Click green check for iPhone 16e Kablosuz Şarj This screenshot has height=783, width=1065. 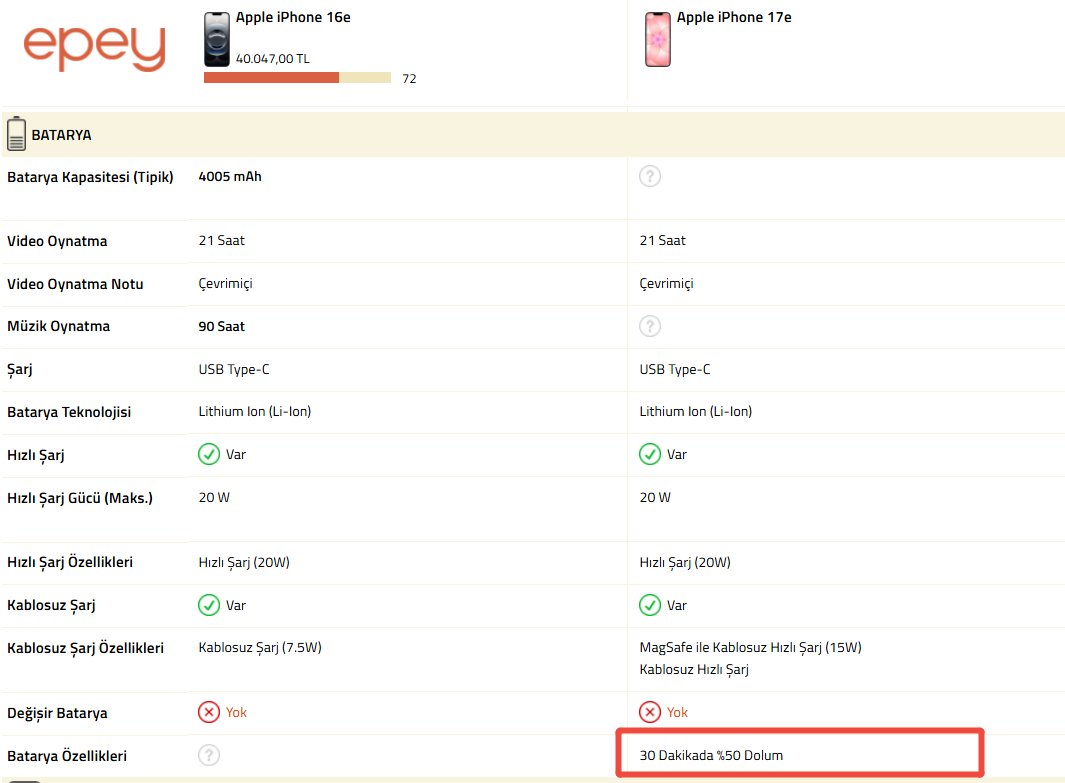tap(209, 605)
